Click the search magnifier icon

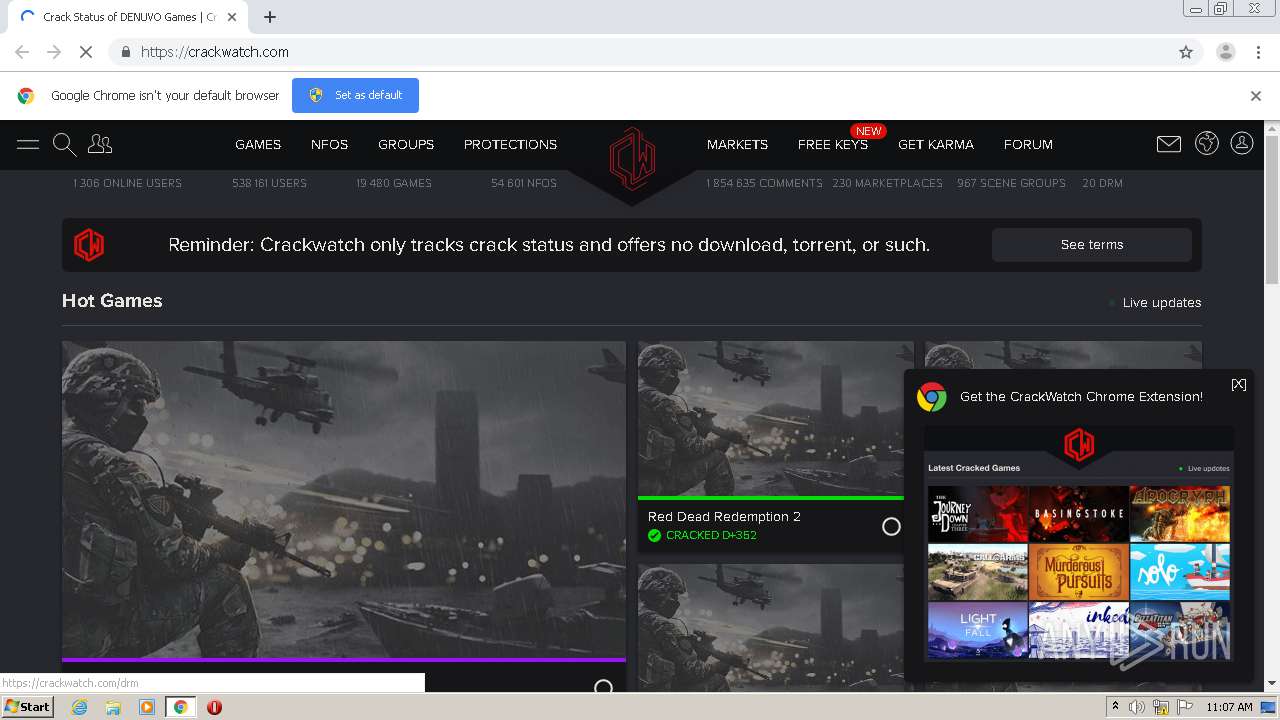pyautogui.click(x=64, y=145)
